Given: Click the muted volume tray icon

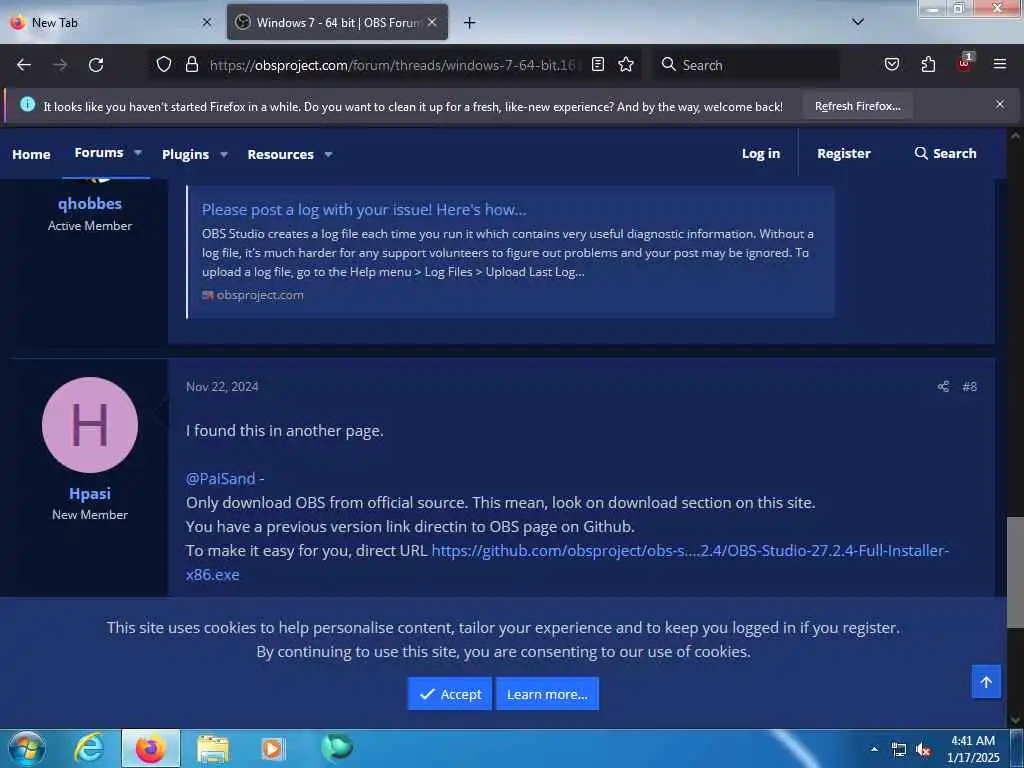Looking at the screenshot, I should 923,750.
